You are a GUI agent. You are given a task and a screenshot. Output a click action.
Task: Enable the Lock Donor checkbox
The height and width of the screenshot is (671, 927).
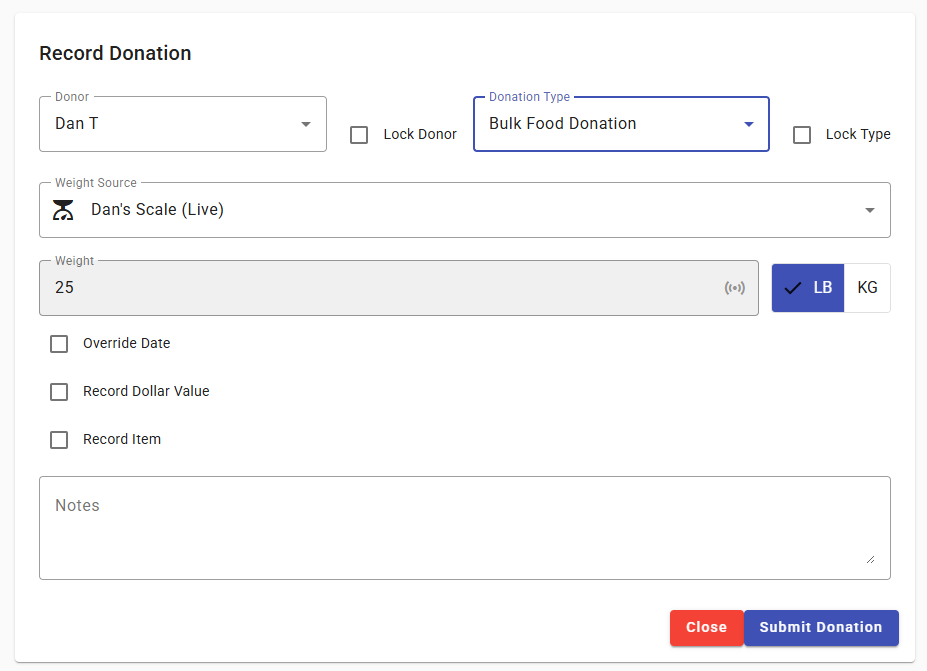pos(359,135)
